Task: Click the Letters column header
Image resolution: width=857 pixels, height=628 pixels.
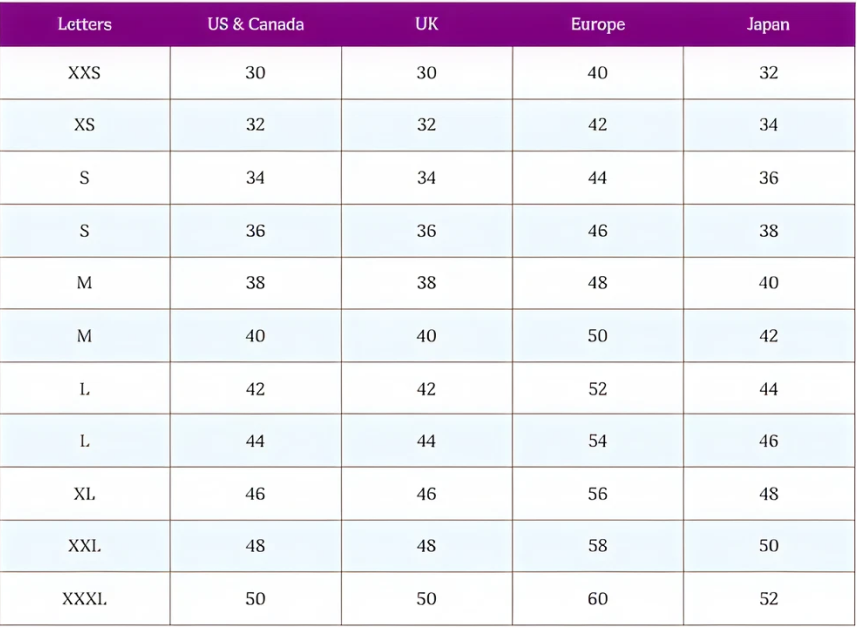Action: pos(84,25)
